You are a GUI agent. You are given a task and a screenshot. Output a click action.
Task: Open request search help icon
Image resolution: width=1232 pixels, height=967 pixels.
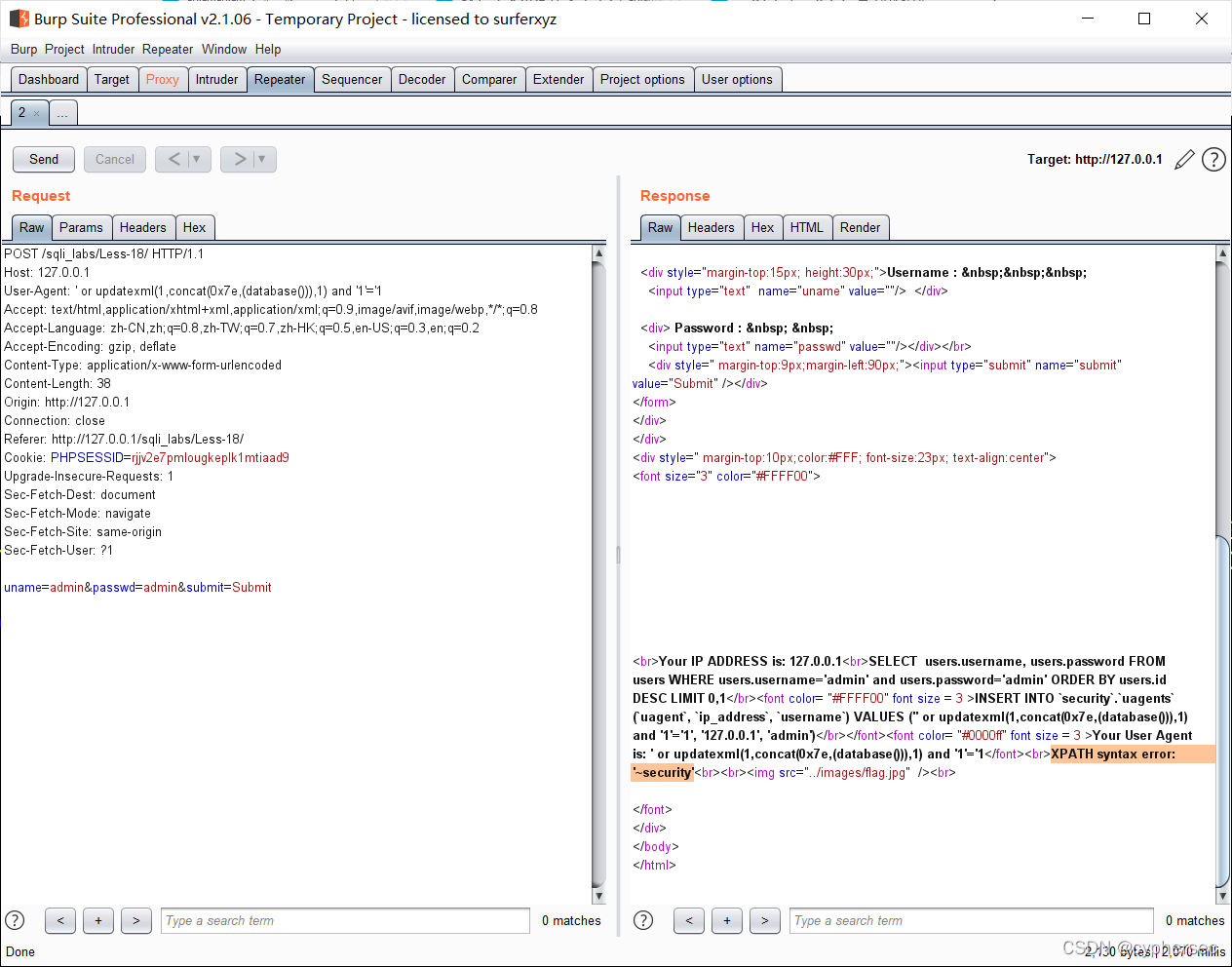15,920
